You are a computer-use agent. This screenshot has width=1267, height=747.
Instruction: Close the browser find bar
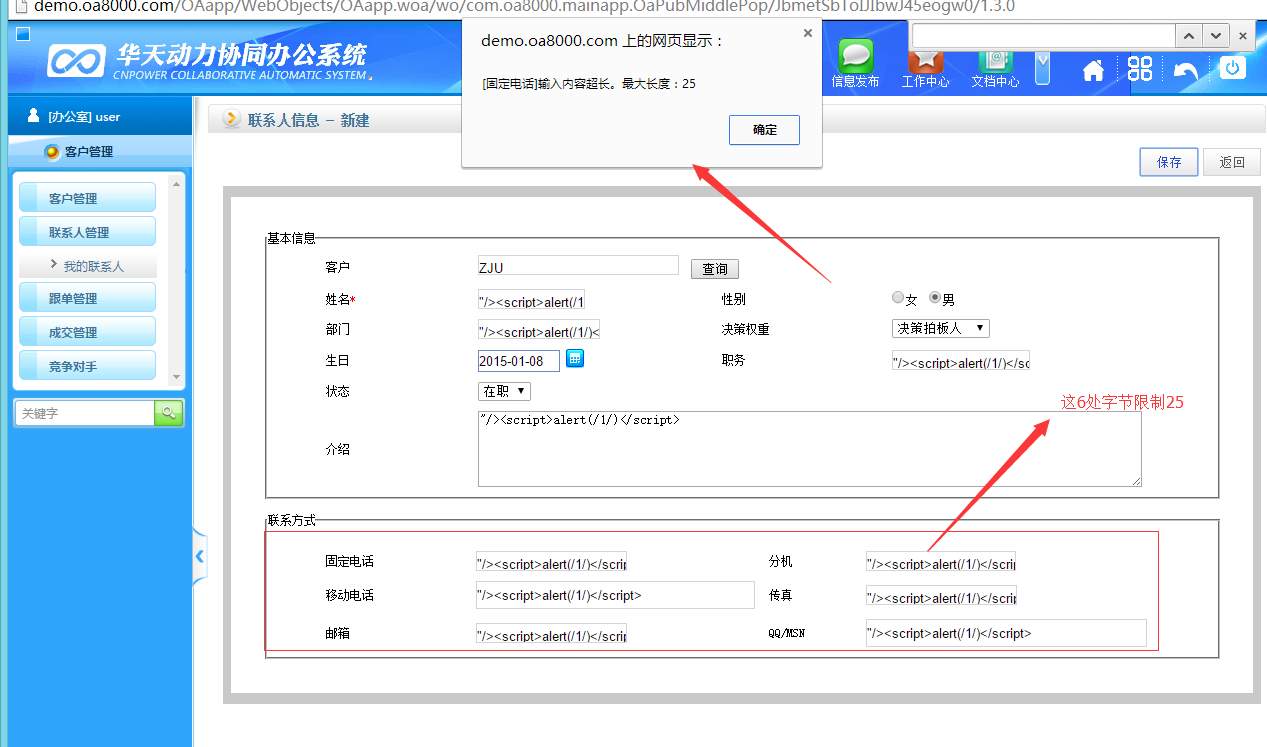click(1243, 35)
